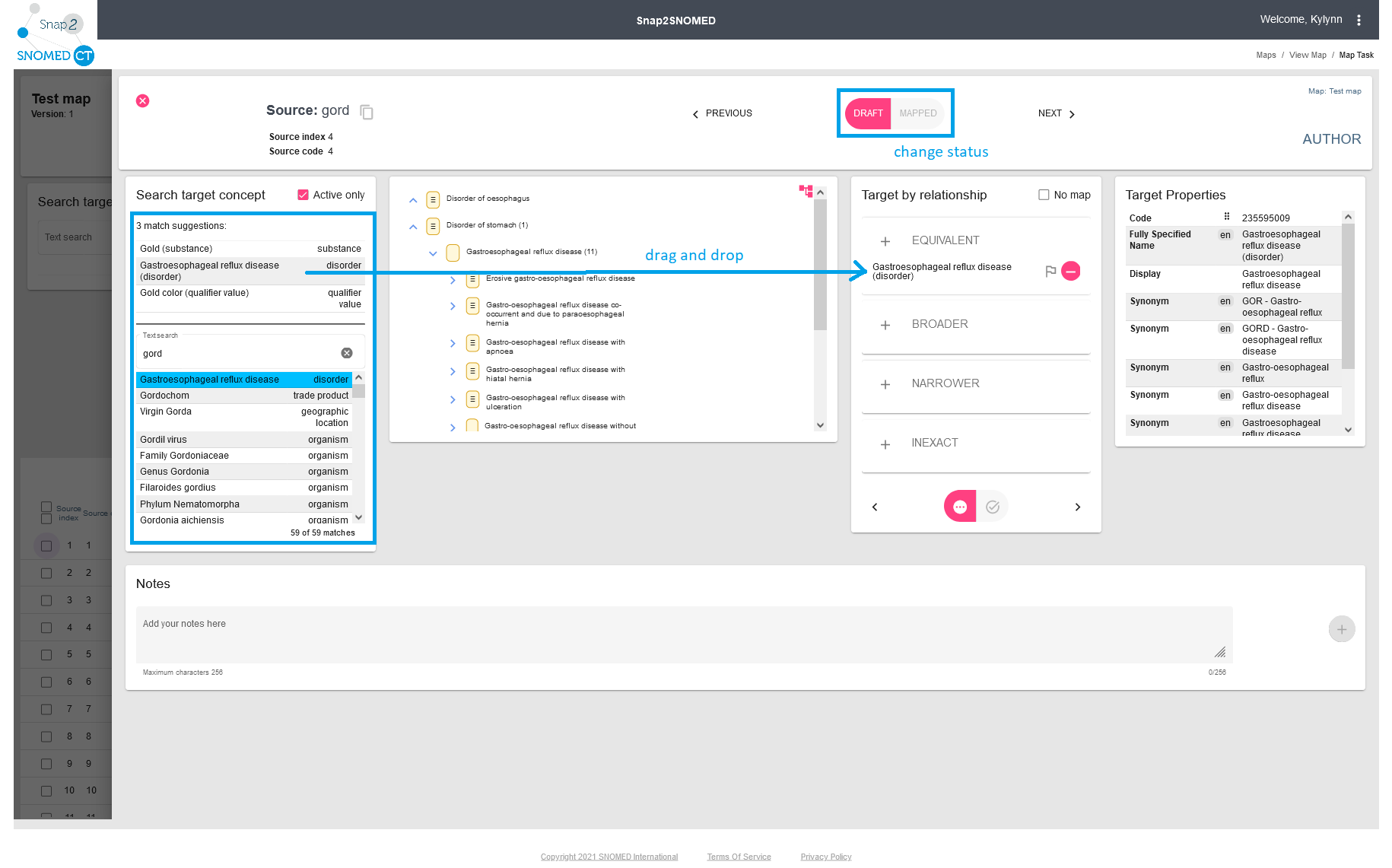Screen dimensions: 1392x868
Task: Click concept icon for reflux disease with apnoea
Action: click(472, 343)
